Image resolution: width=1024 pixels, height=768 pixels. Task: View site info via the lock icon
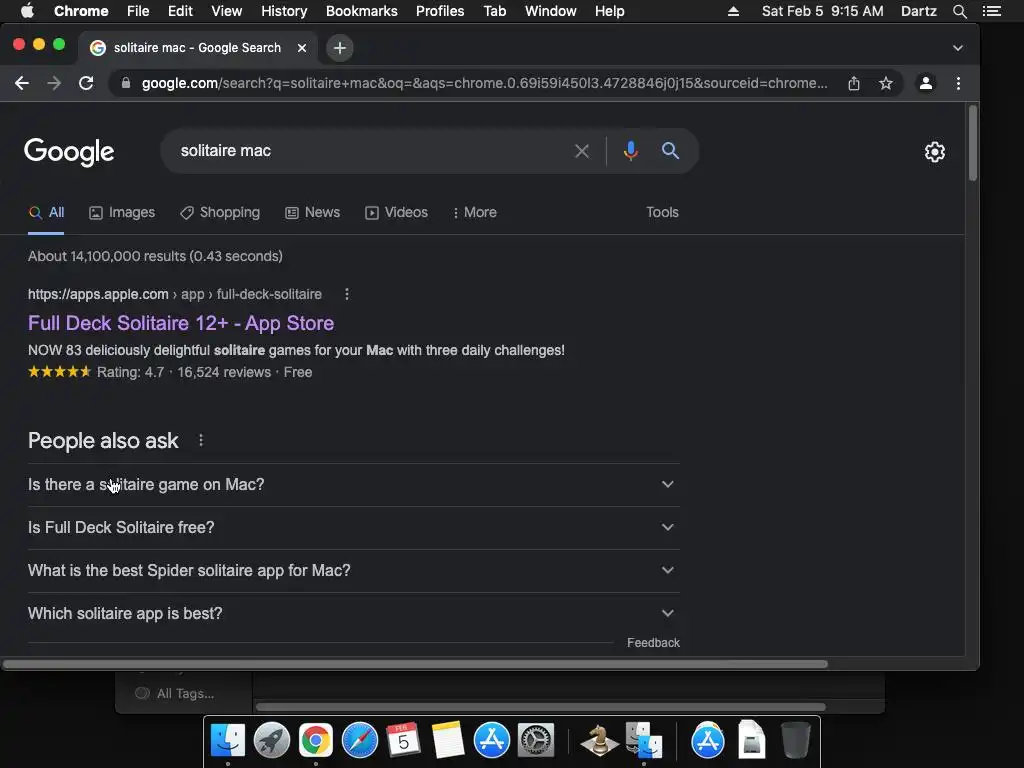(126, 83)
